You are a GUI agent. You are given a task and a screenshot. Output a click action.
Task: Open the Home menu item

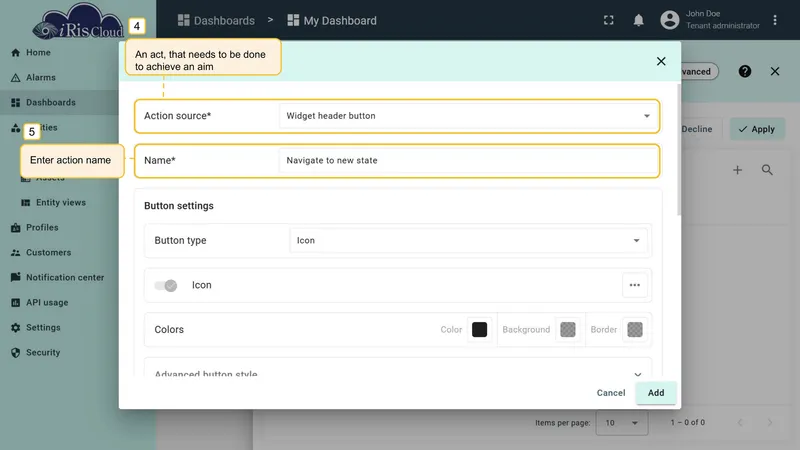pyautogui.click(x=38, y=53)
